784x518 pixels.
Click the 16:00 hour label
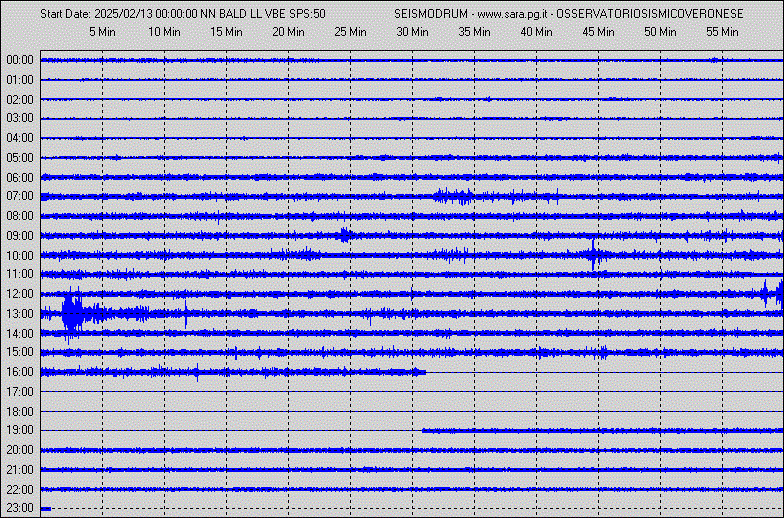(20, 372)
